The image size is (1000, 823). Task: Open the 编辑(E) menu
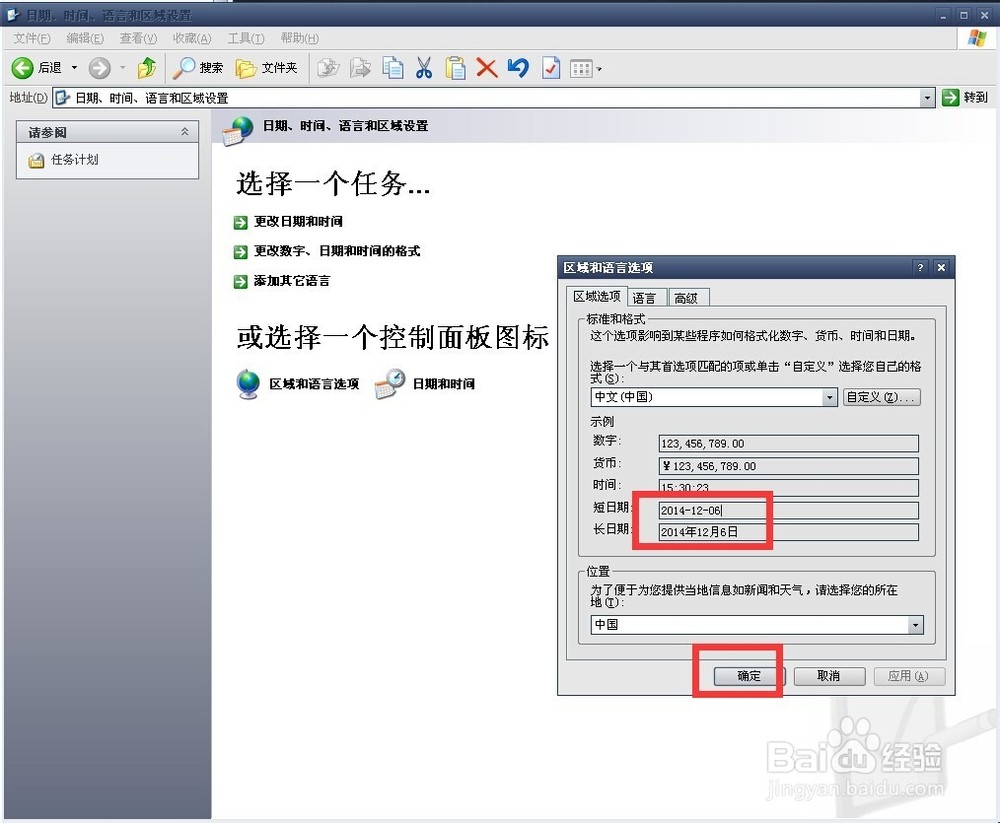85,38
